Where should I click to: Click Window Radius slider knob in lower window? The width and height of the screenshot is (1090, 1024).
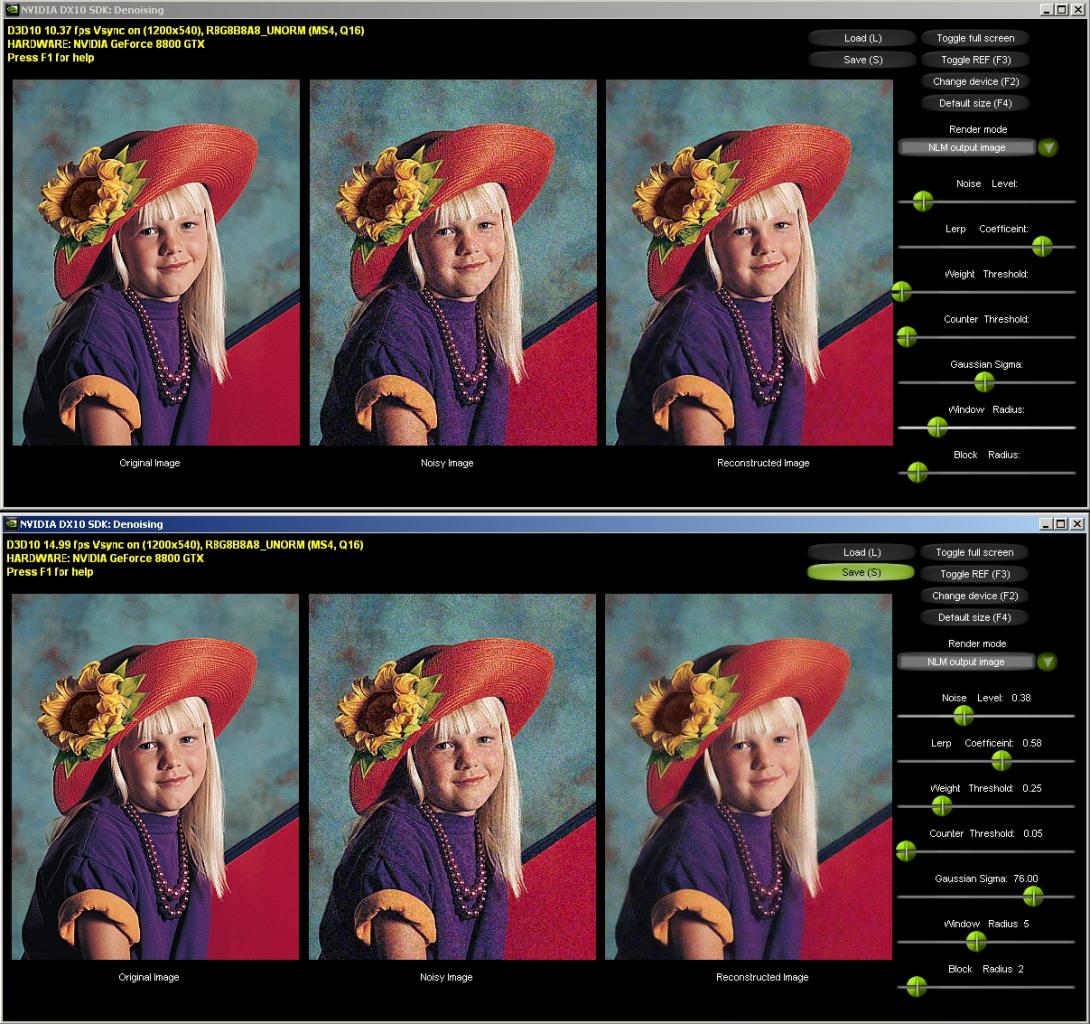[x=976, y=942]
